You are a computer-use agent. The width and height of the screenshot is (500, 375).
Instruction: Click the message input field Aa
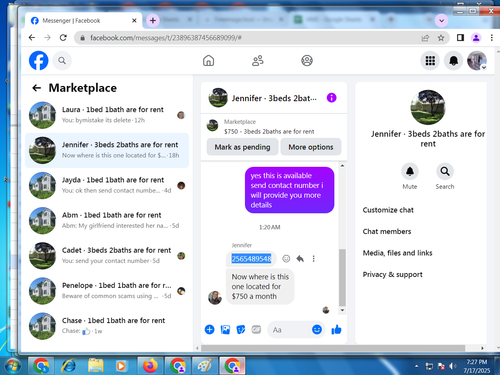[290, 330]
